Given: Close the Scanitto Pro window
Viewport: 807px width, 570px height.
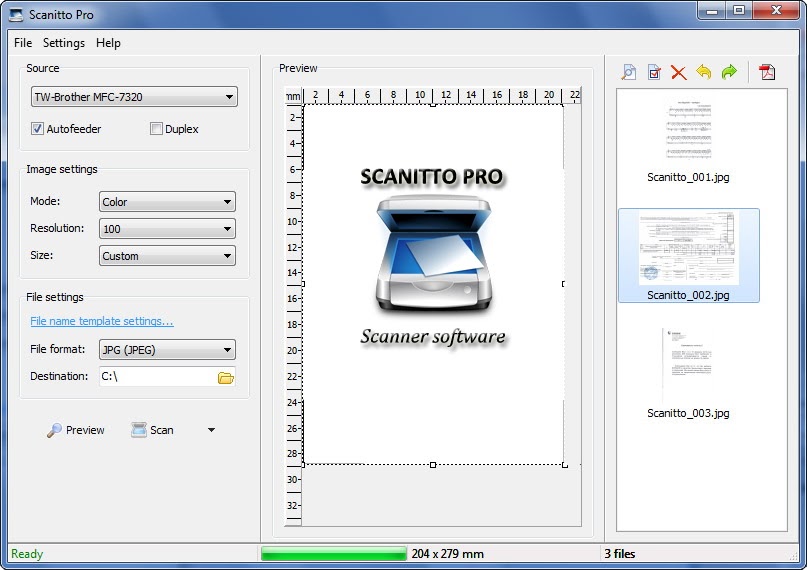Looking at the screenshot, I should 776,10.
